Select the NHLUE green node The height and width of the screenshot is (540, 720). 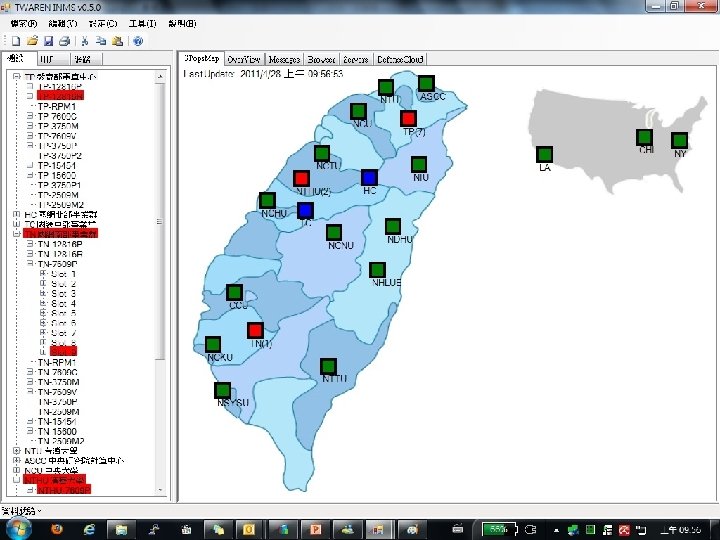[x=377, y=270]
